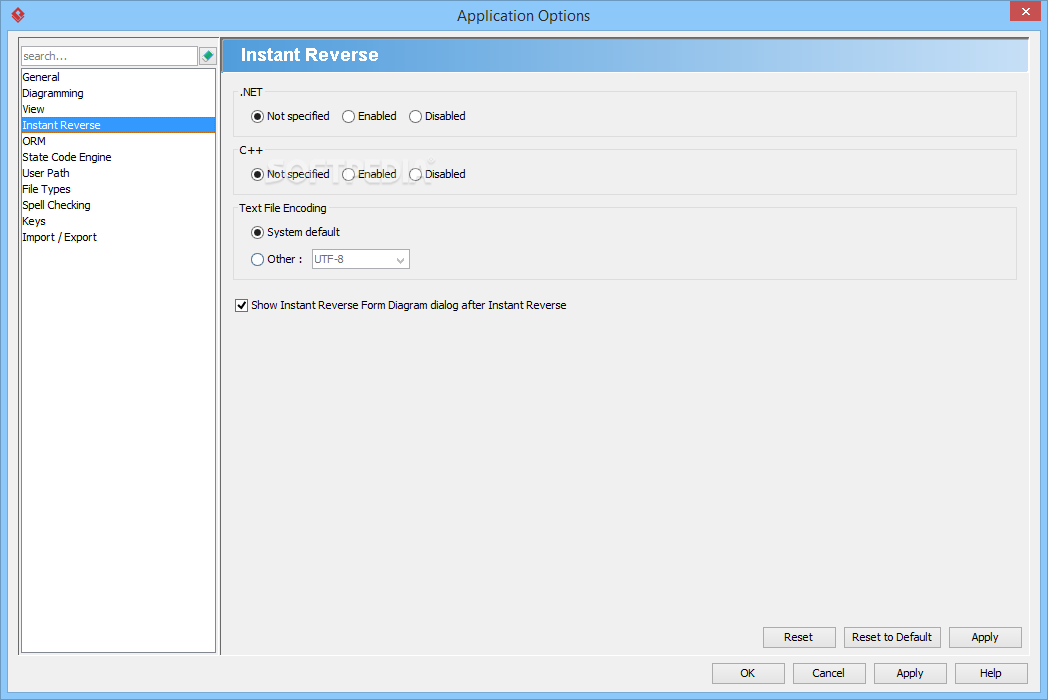1048x700 pixels.
Task: Click the Apply button beside Cancel
Action: pos(910,673)
